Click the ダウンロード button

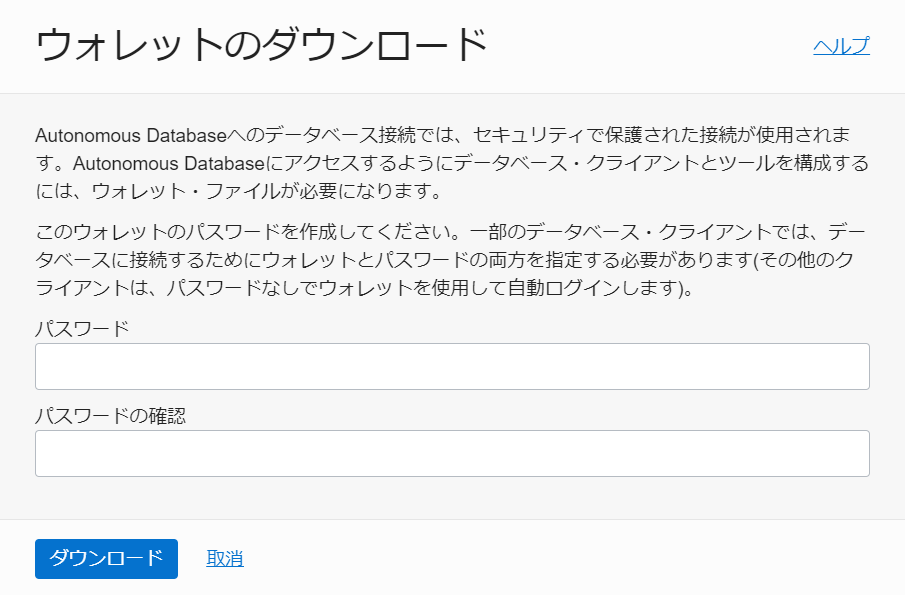(106, 559)
